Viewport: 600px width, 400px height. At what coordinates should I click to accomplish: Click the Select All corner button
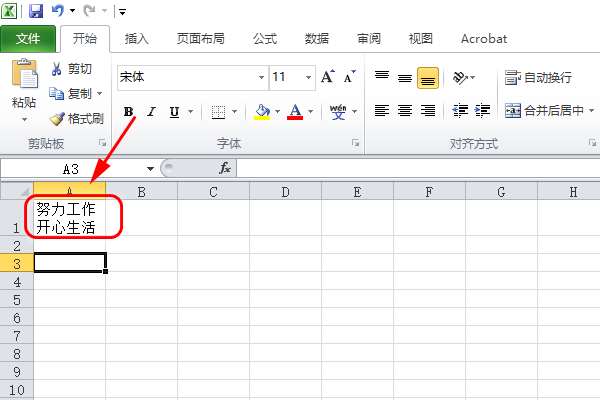pos(17,191)
